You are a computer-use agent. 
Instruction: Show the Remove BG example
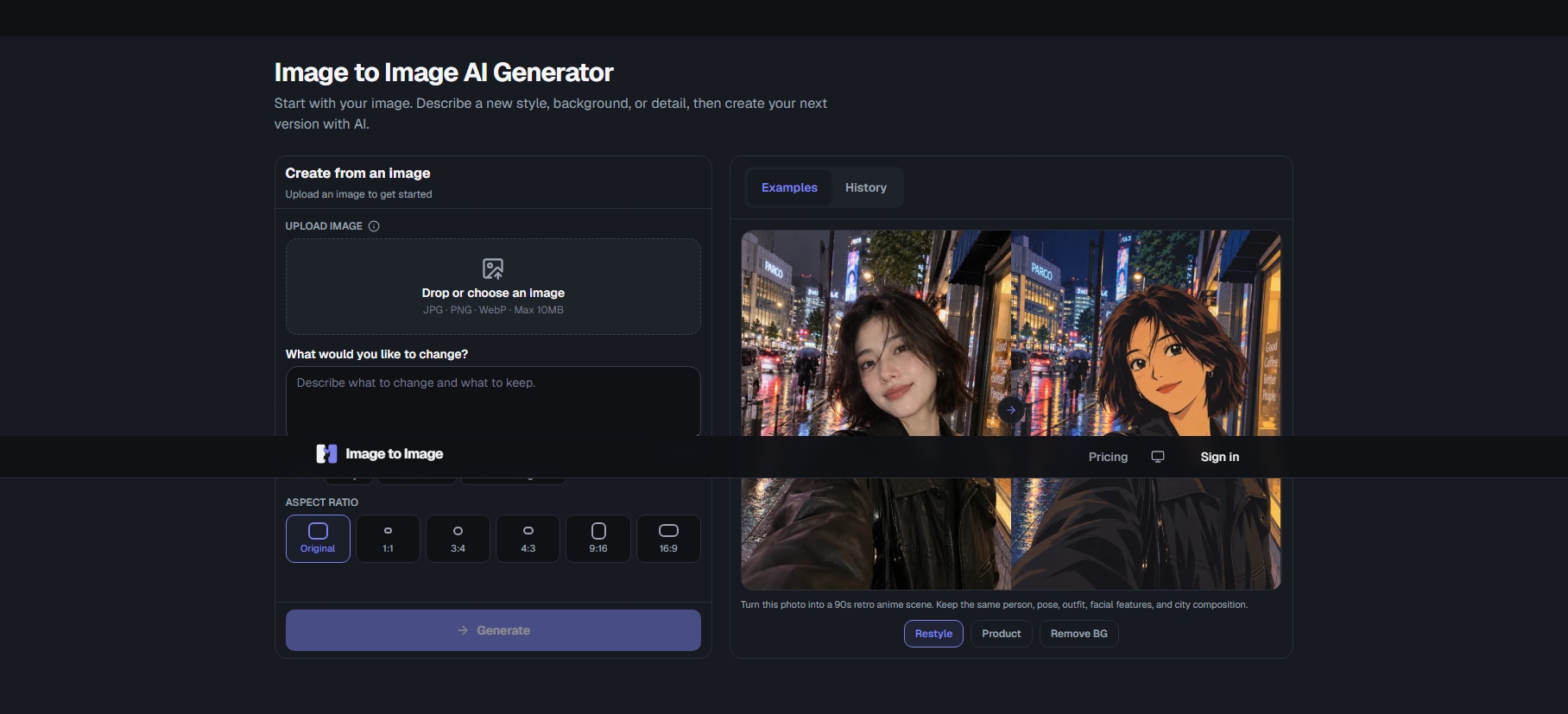point(1079,634)
